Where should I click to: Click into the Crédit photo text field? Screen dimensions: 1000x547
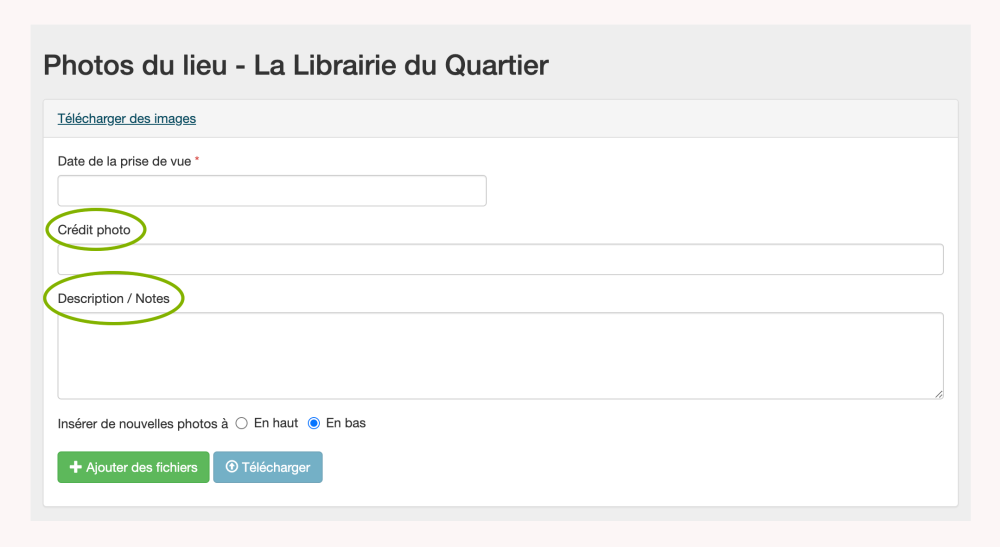(500, 259)
